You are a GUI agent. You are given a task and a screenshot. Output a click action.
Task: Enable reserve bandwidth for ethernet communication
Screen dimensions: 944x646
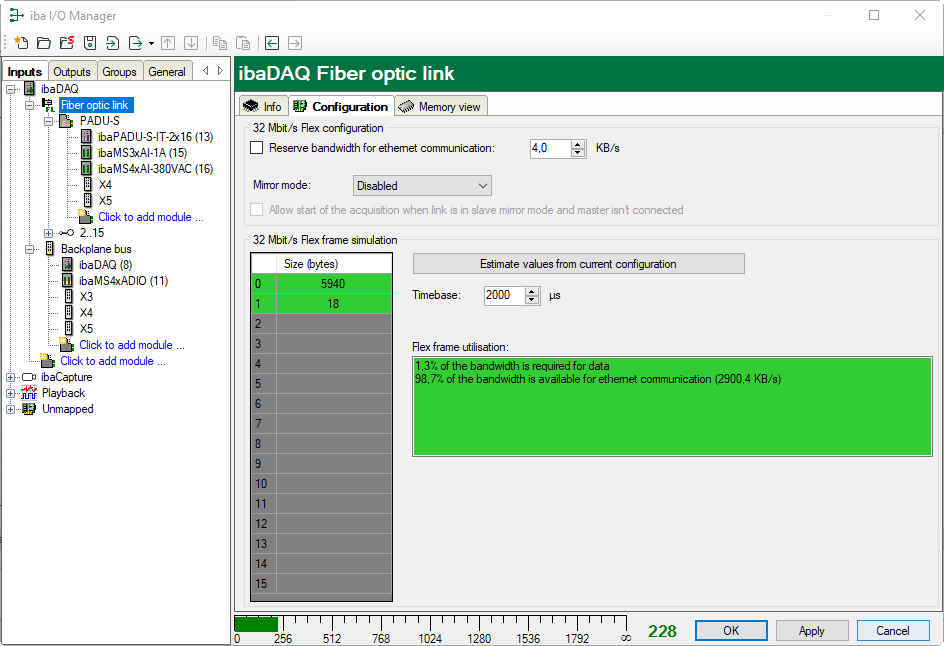256,148
